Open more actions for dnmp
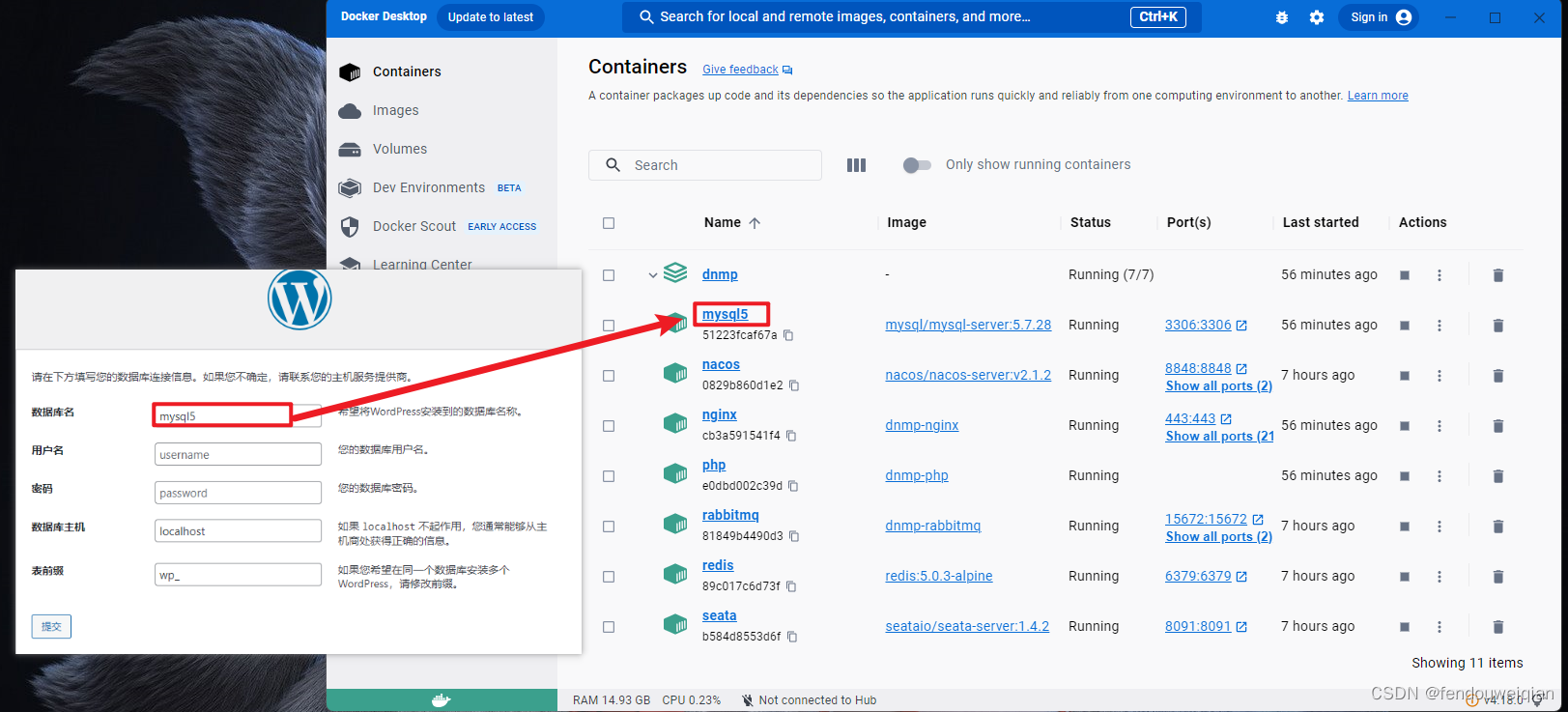1568x712 pixels. pyautogui.click(x=1440, y=275)
